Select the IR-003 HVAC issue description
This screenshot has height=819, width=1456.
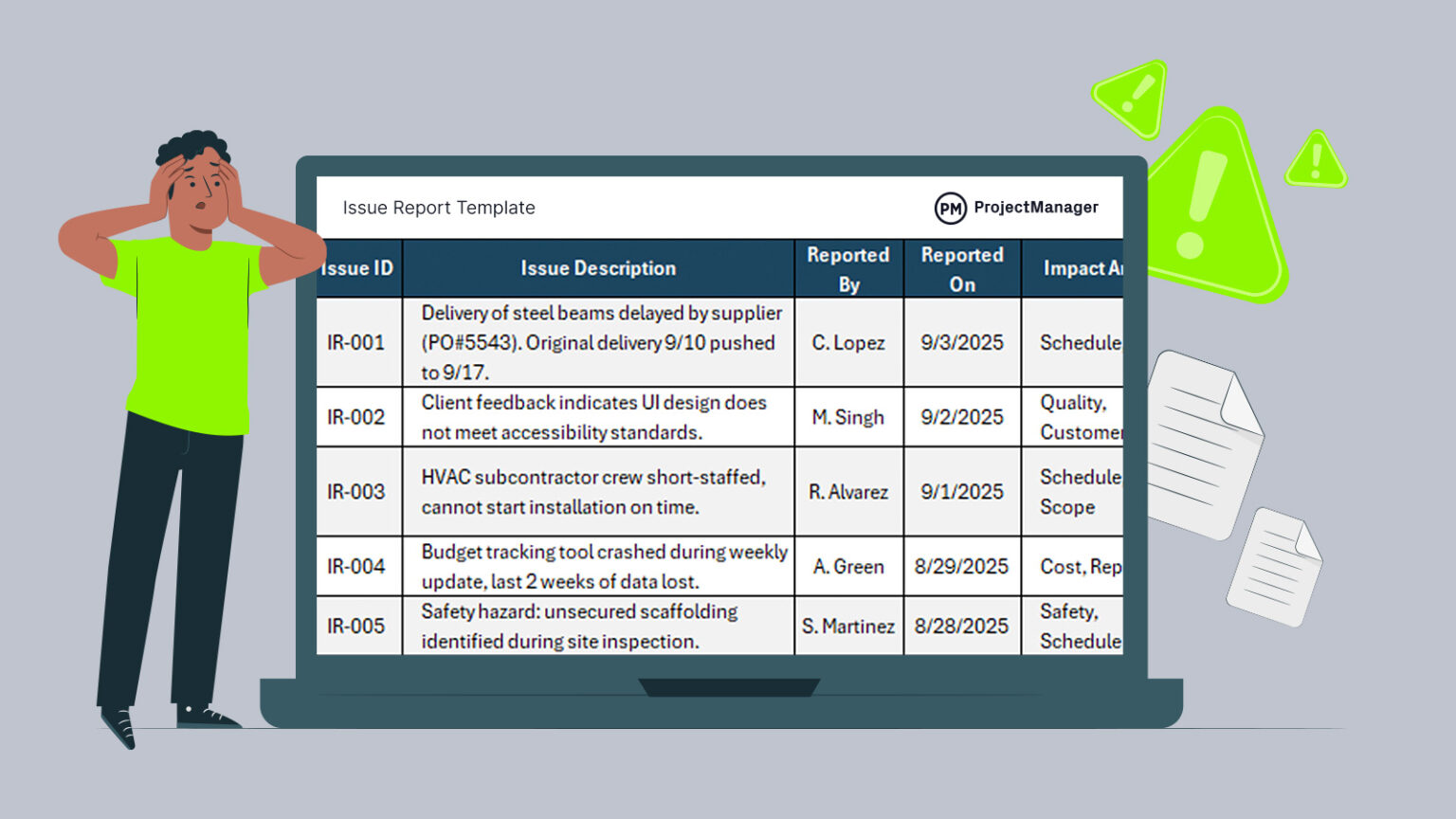point(598,492)
